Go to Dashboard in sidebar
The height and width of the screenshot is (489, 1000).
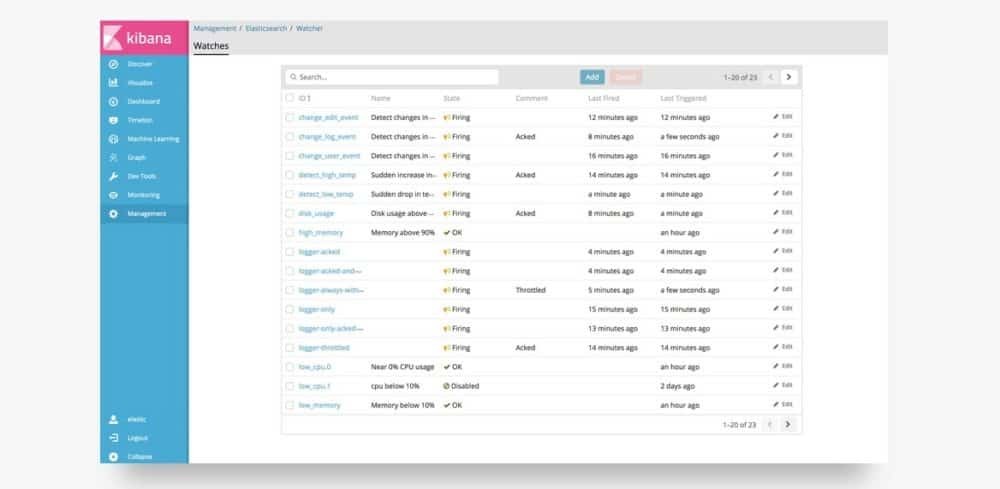click(x=143, y=101)
